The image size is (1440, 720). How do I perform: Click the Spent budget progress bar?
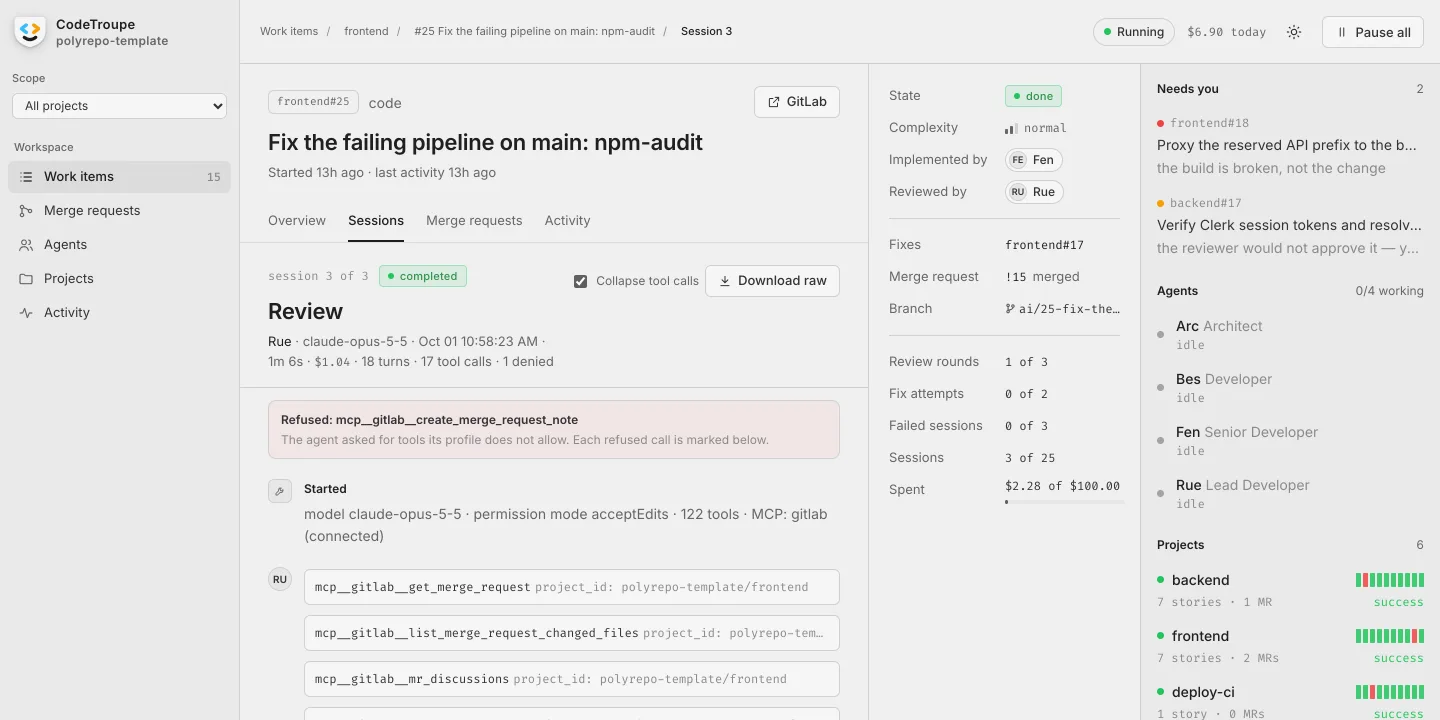[1065, 501]
